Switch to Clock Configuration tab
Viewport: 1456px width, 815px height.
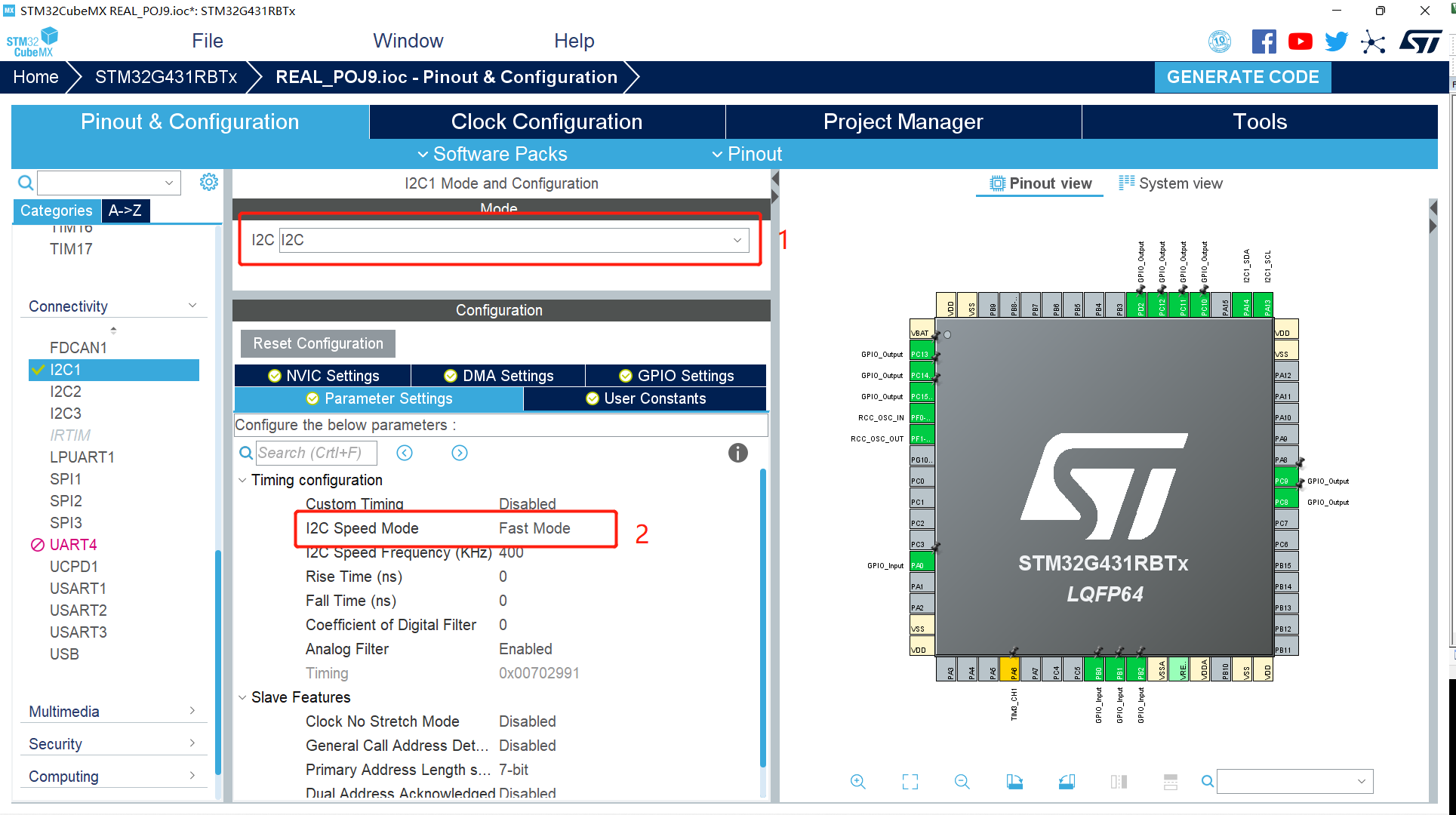546,121
